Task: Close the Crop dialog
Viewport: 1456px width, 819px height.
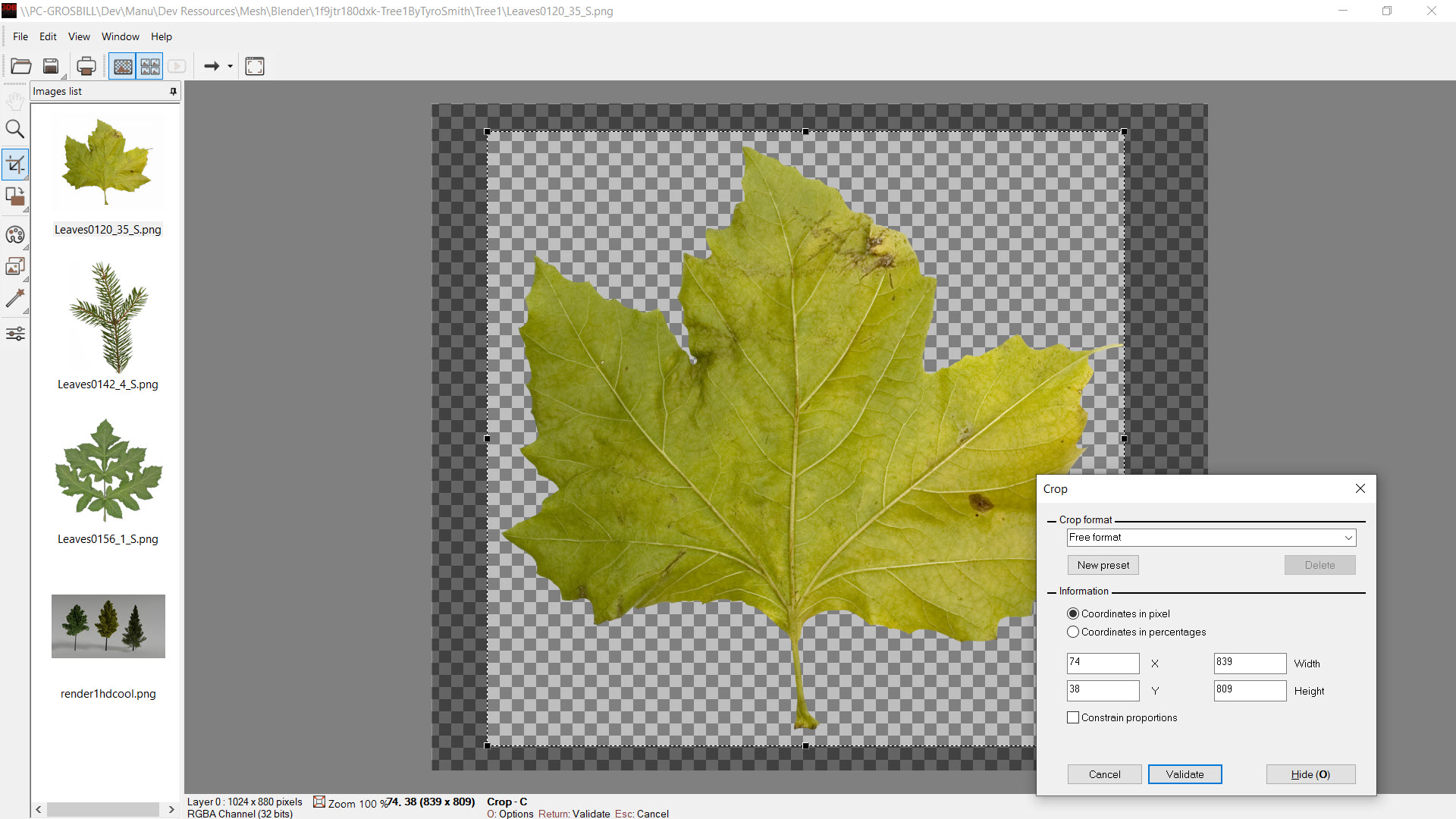Action: click(x=1360, y=488)
